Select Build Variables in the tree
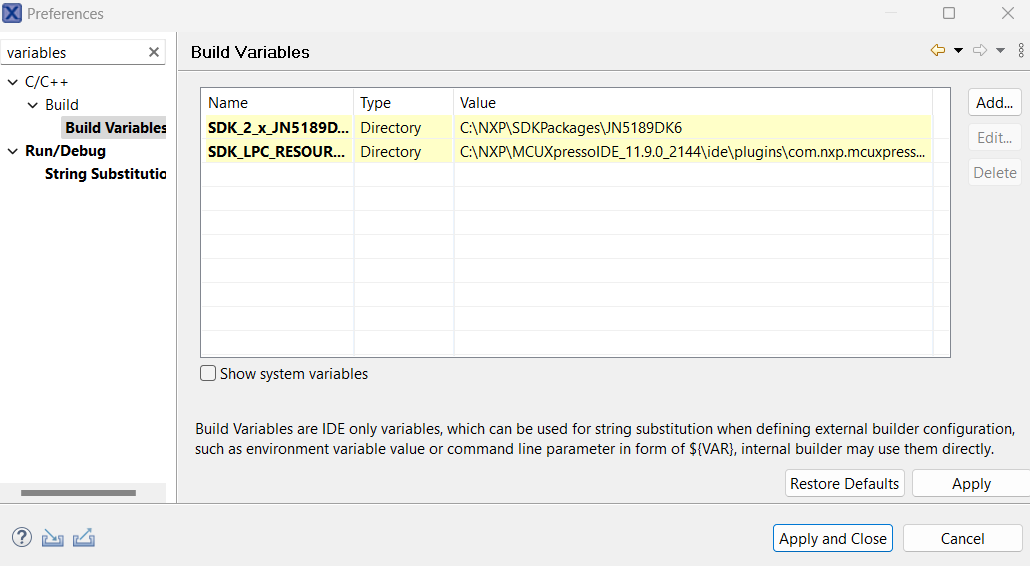 [115, 128]
